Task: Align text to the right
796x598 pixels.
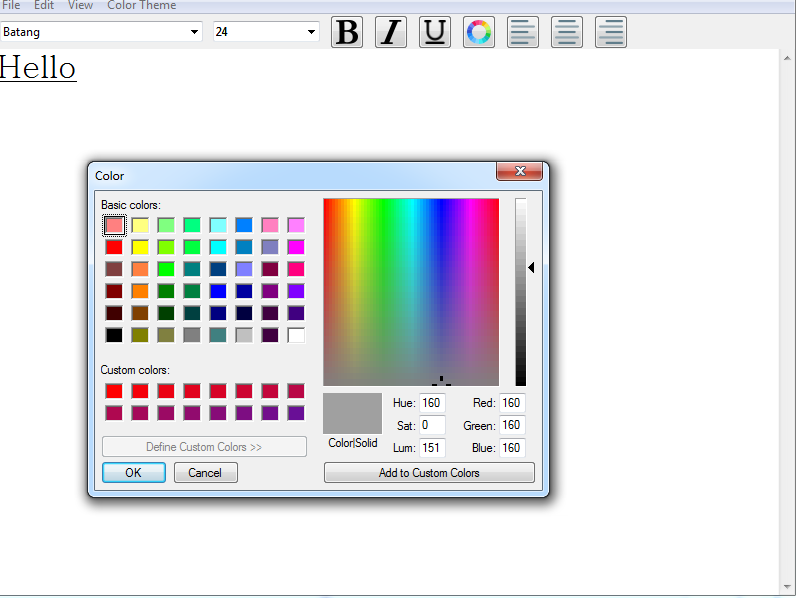Action: click(611, 32)
